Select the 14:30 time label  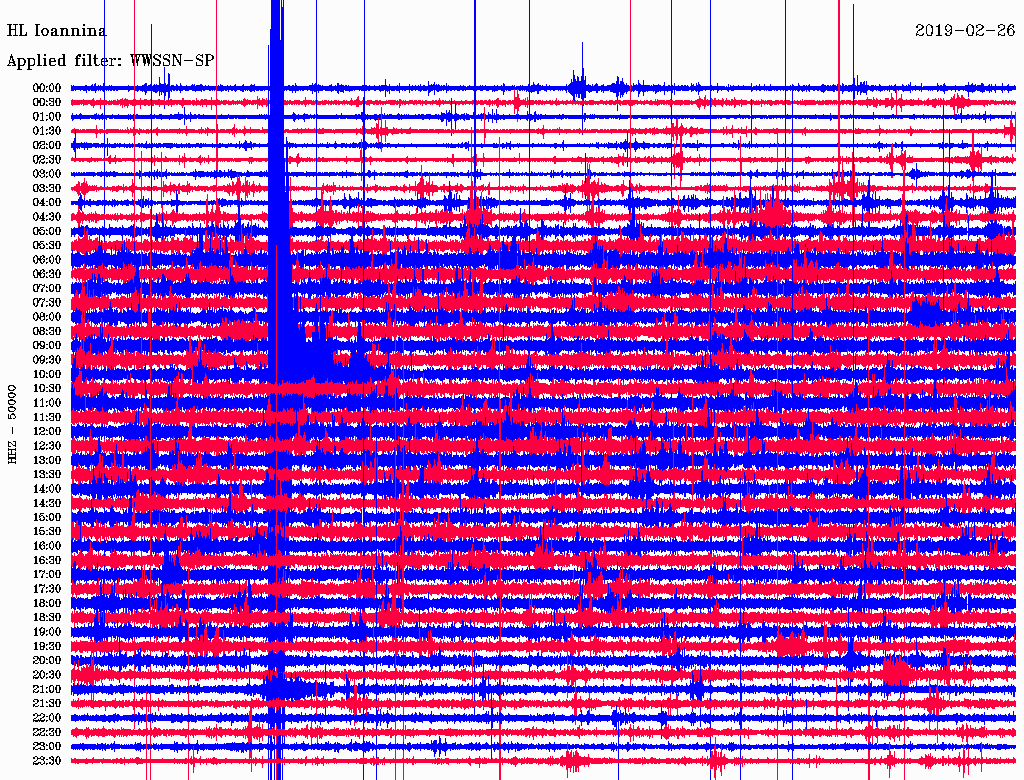(x=47, y=503)
